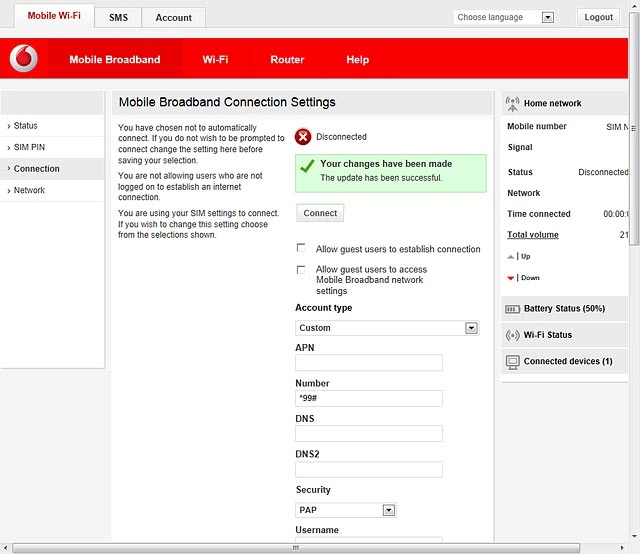Click the Time connected label
The width and height of the screenshot is (640, 554).
click(538, 214)
